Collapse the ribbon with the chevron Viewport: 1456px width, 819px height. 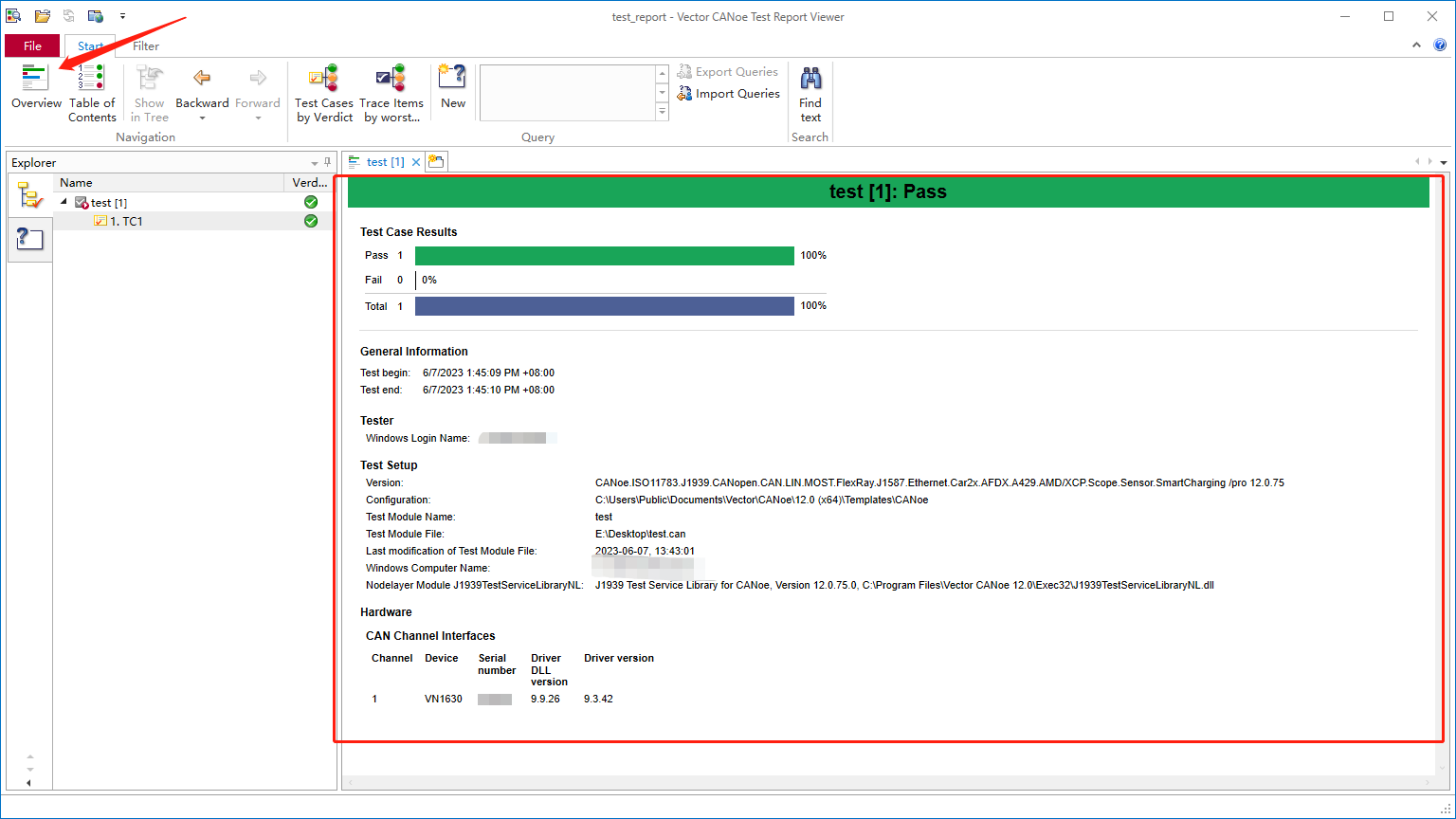(x=1416, y=45)
